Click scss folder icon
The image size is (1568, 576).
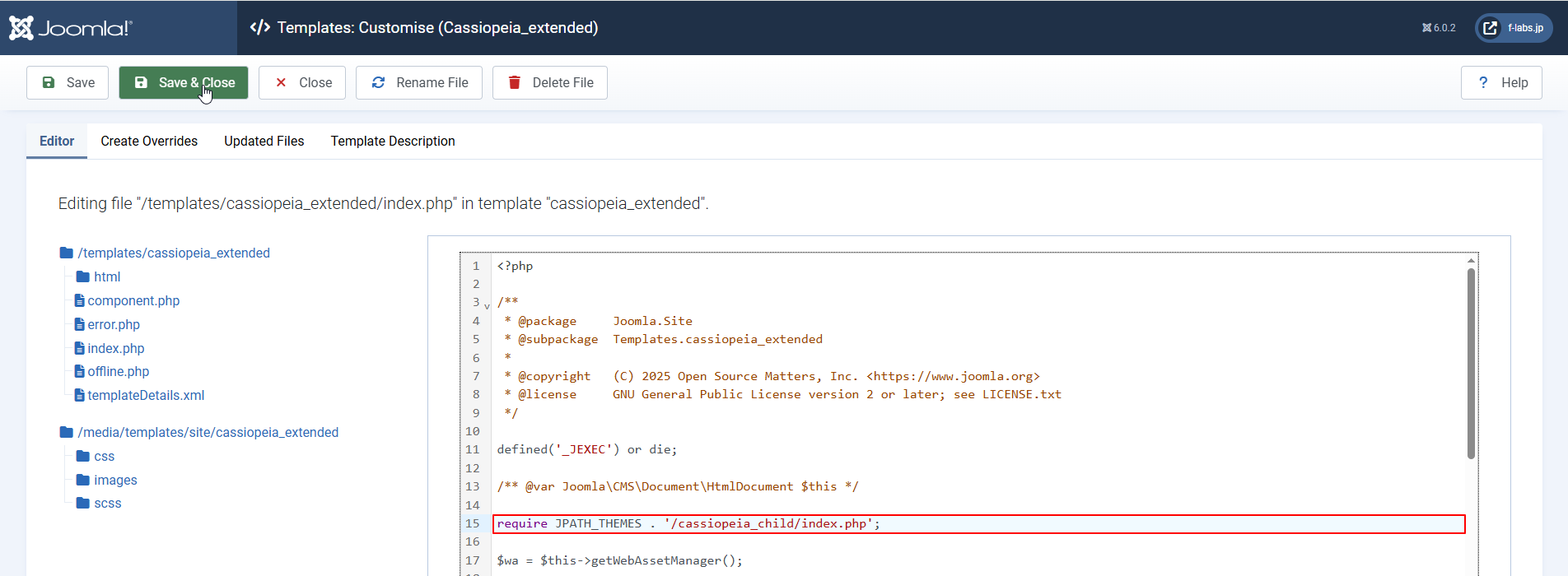(82, 503)
